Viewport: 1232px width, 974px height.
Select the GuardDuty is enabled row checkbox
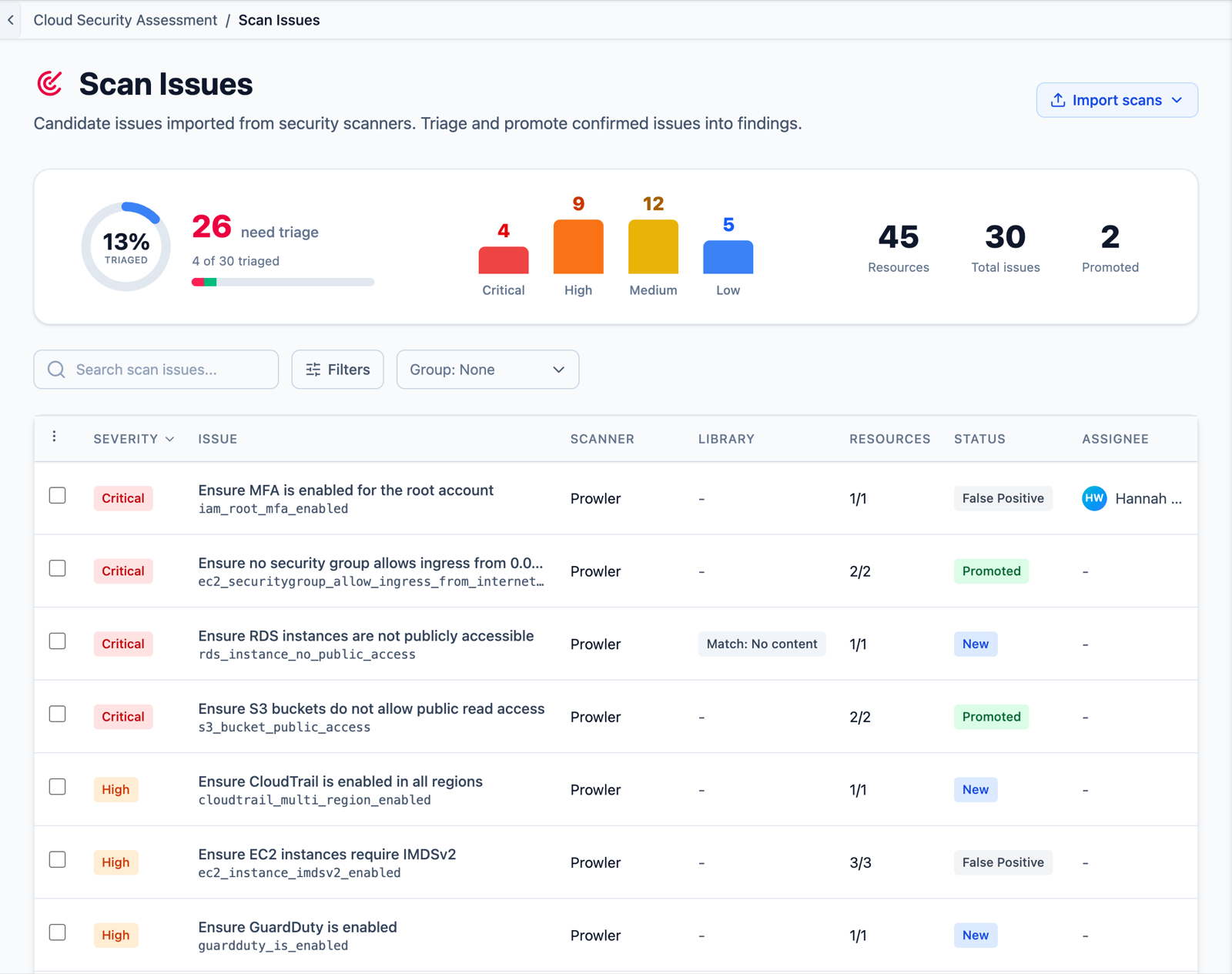tap(58, 932)
